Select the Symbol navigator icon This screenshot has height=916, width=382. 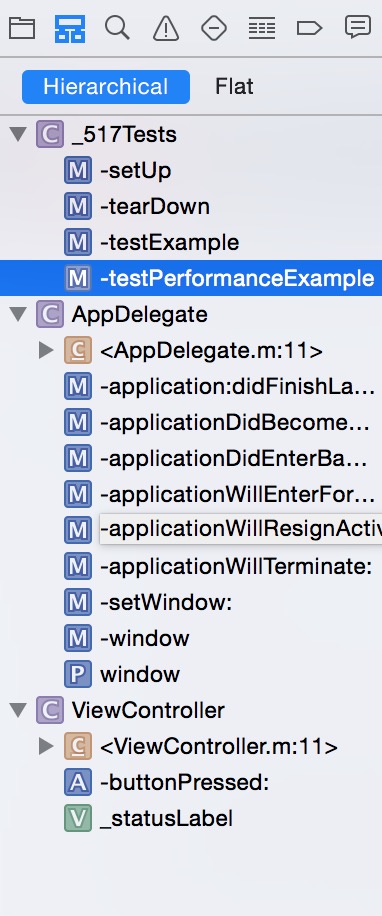70,28
